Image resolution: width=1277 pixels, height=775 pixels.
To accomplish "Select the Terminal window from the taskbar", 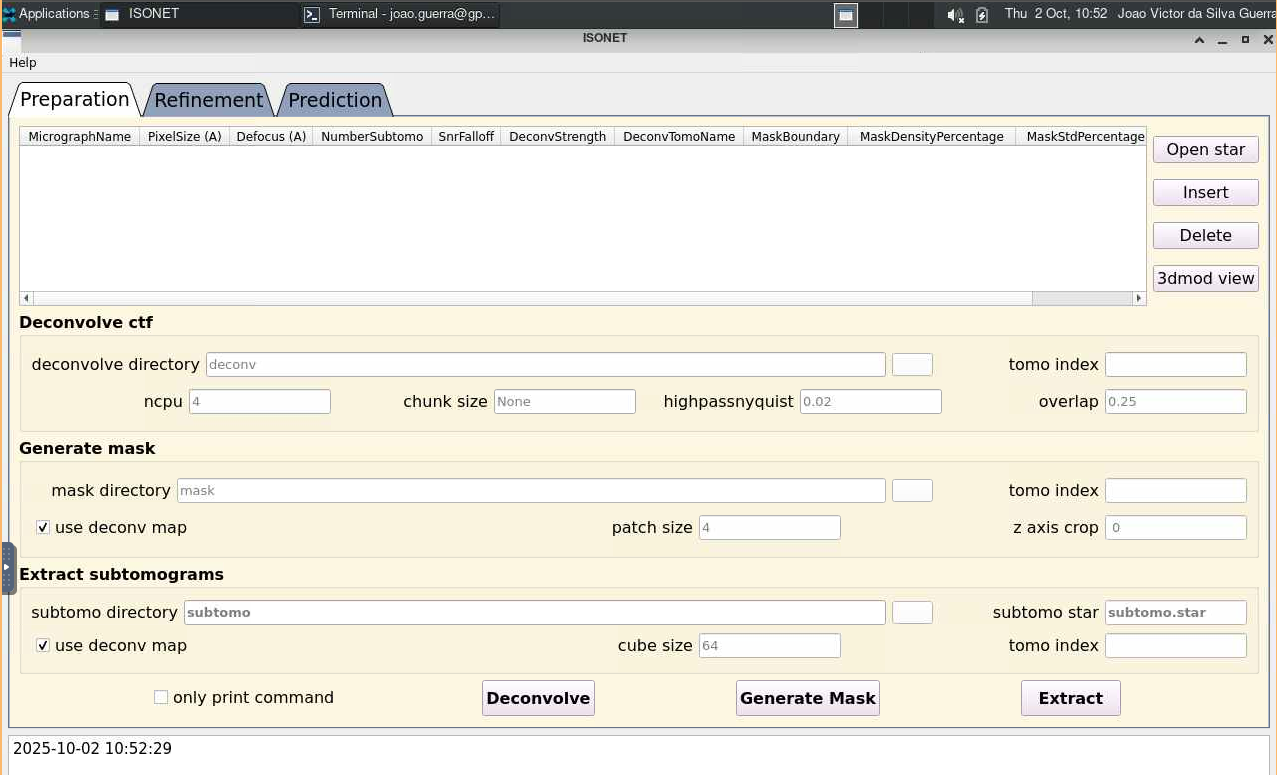I will (x=398, y=14).
